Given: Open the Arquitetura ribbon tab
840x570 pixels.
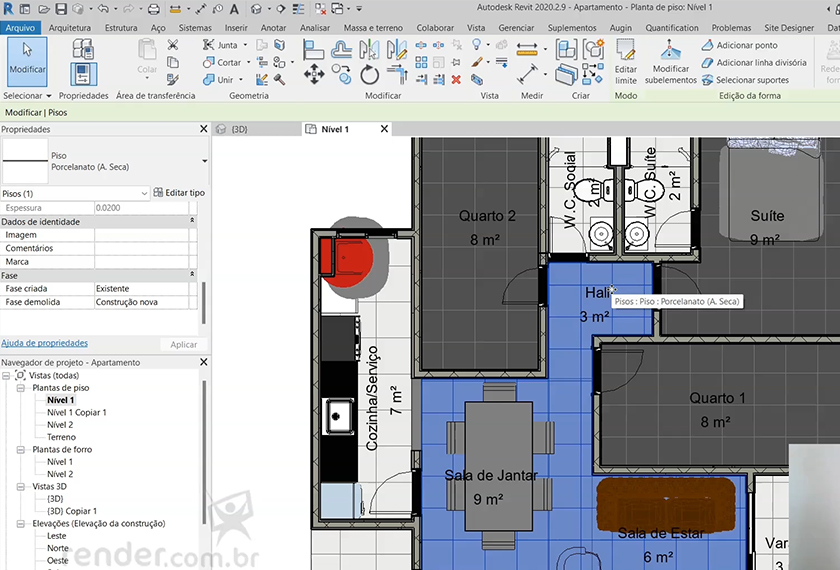Looking at the screenshot, I should [x=69, y=28].
